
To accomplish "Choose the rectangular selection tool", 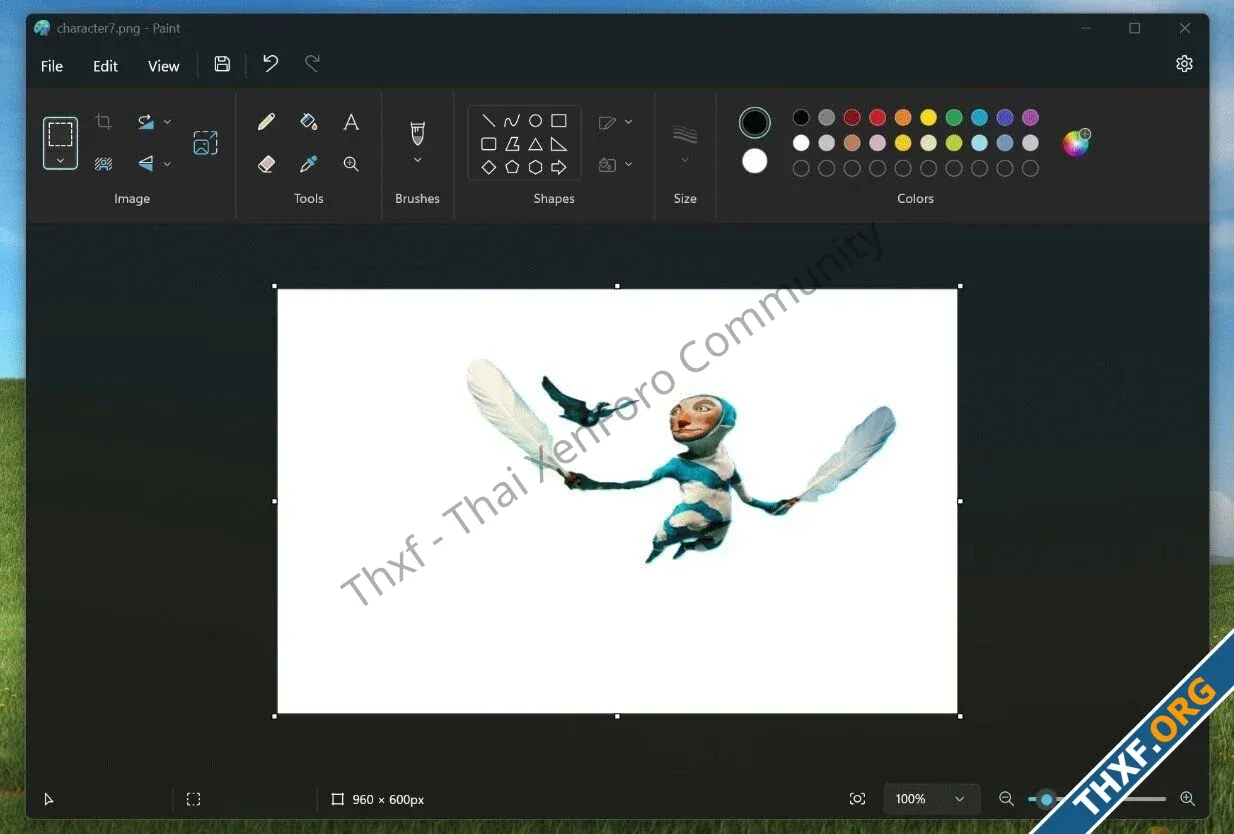I will click(x=60, y=134).
